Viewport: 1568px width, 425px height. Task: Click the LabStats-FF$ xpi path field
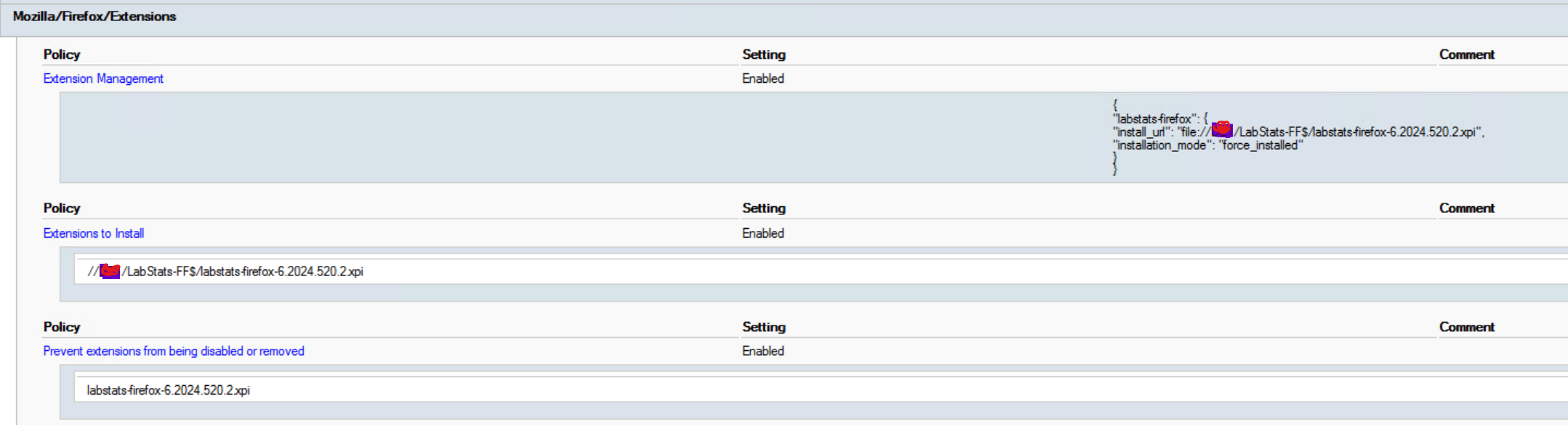tap(821, 272)
